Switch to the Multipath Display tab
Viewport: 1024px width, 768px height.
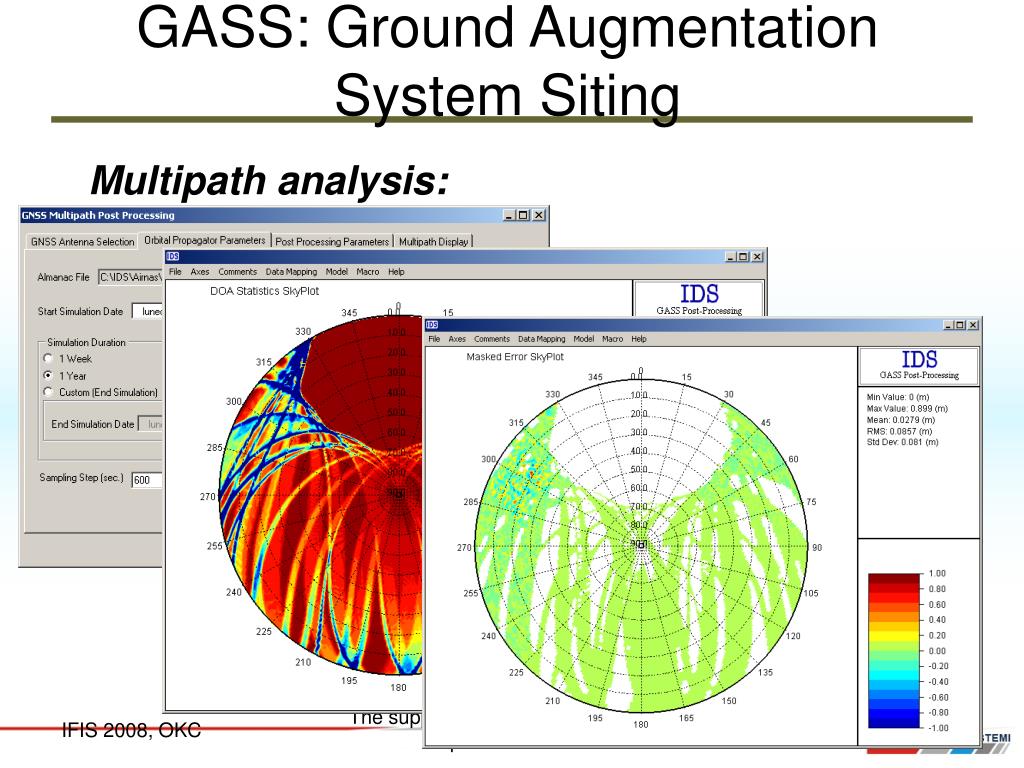tap(434, 241)
